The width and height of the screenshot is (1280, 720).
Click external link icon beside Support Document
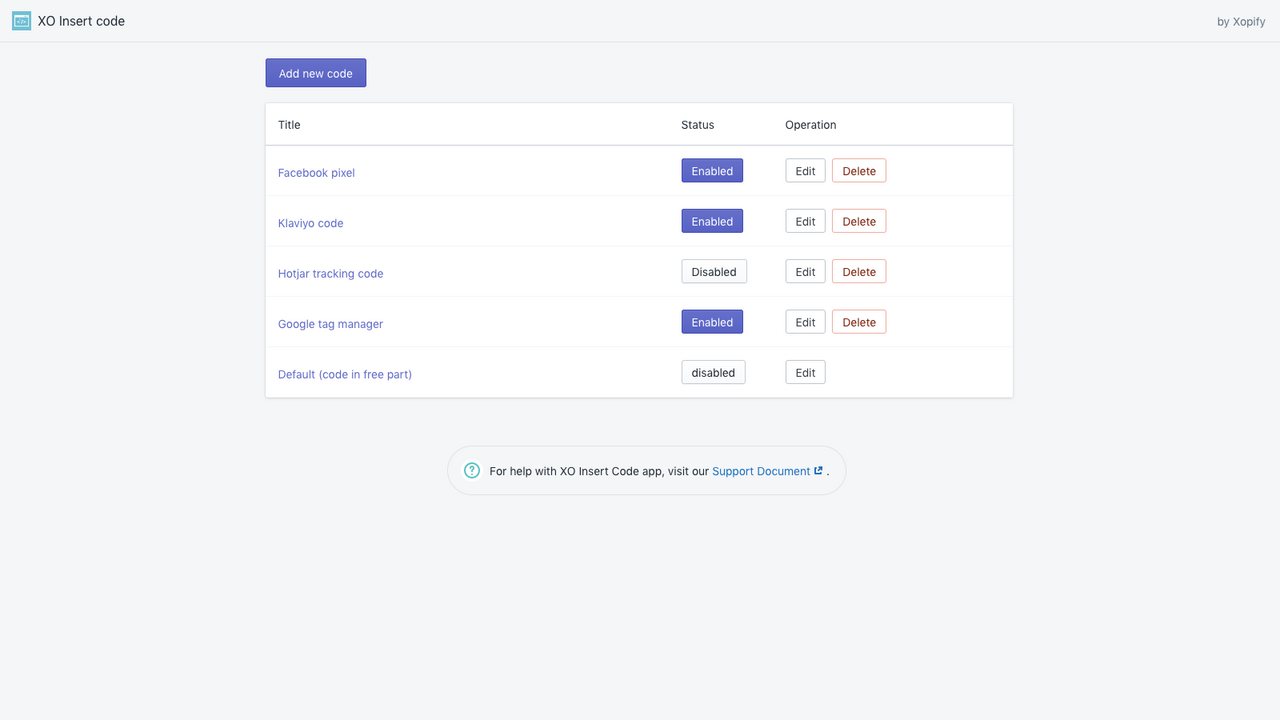click(818, 471)
